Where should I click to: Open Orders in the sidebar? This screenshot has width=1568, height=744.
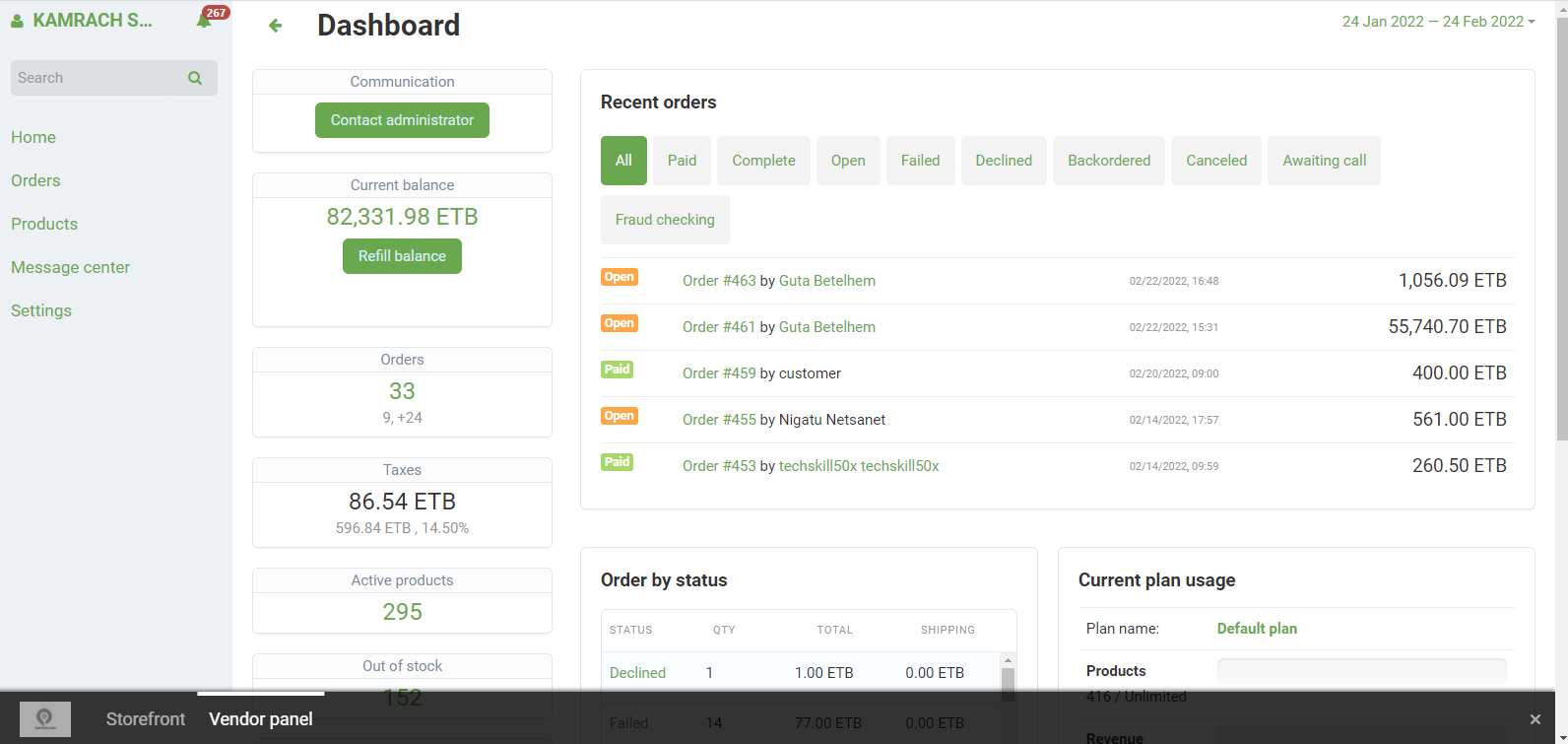(35, 180)
